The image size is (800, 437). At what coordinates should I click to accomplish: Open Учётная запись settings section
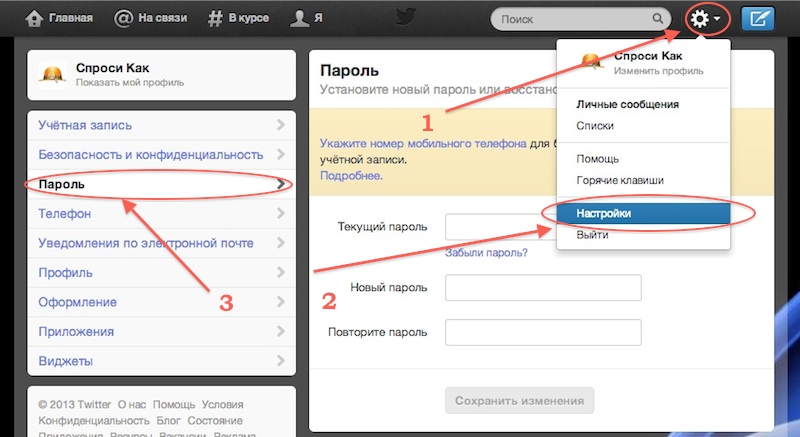161,125
